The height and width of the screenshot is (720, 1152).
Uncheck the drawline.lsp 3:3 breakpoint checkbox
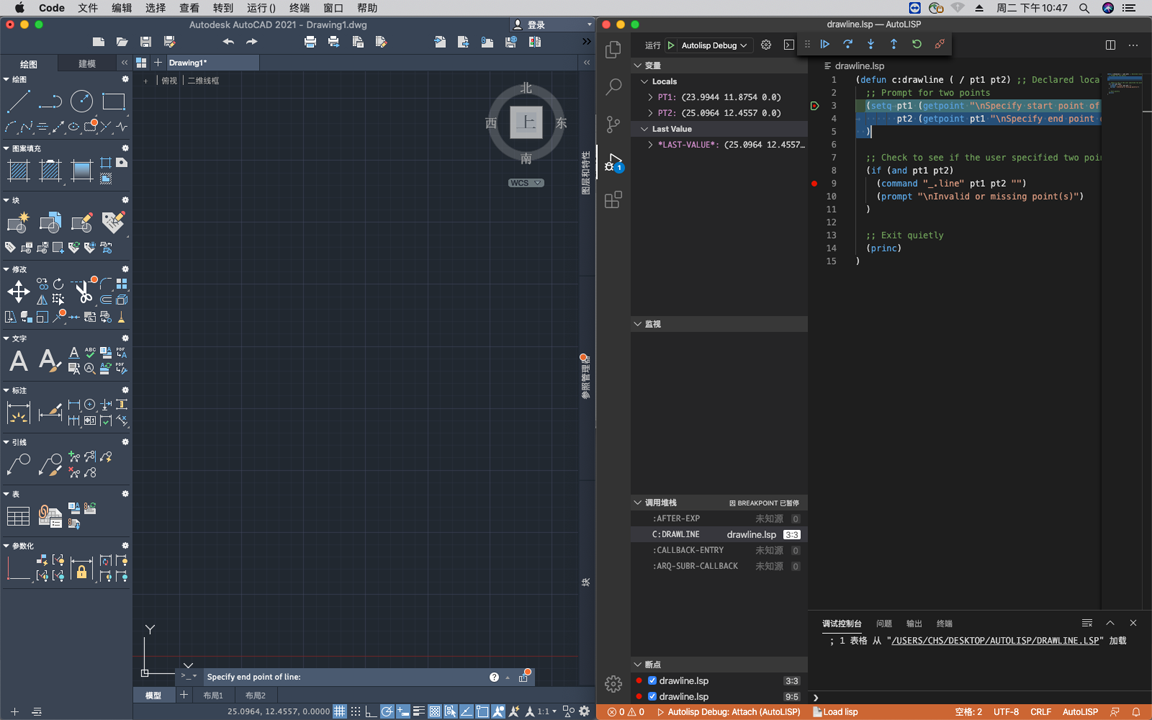(652, 681)
